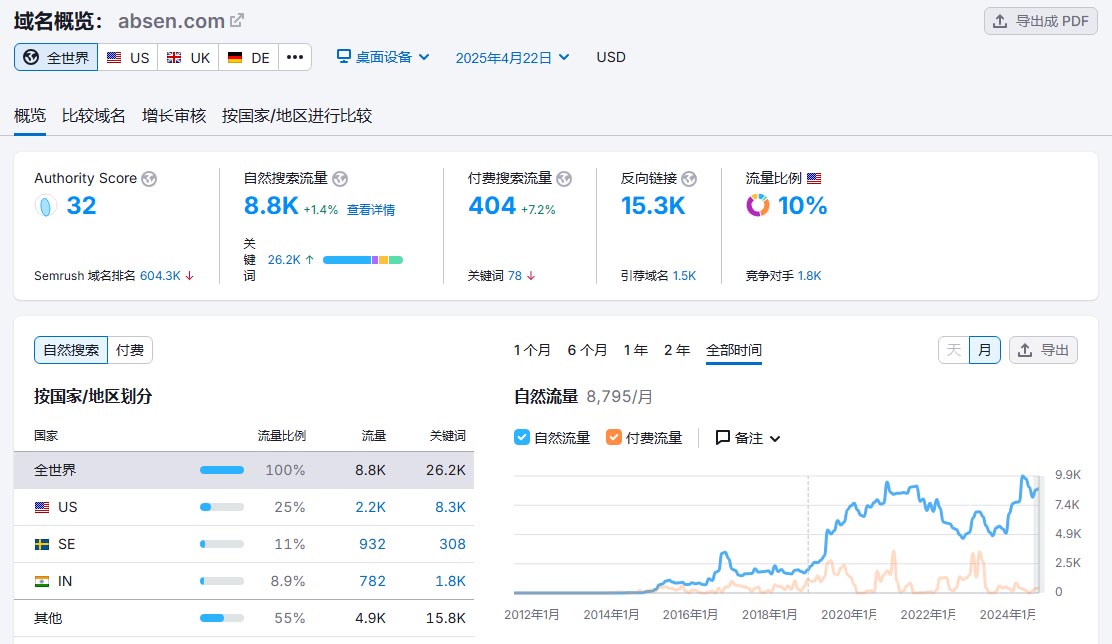Click the globe icon beside 付费搜索流量
Screen dimensions: 1112x644
point(564,179)
